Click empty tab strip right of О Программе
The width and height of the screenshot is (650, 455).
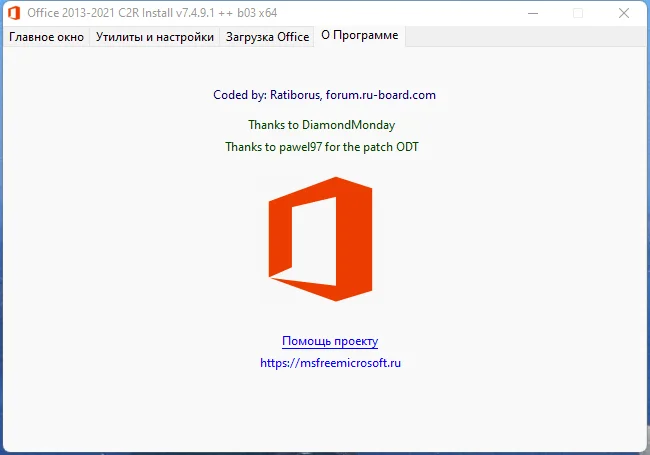[x=520, y=37]
